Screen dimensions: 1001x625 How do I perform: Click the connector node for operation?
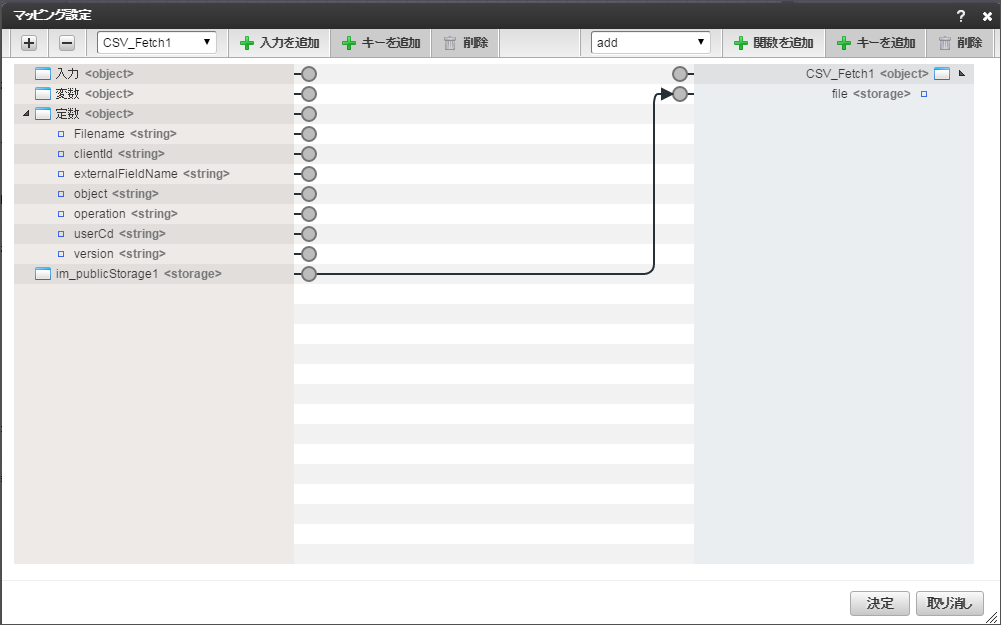point(309,214)
